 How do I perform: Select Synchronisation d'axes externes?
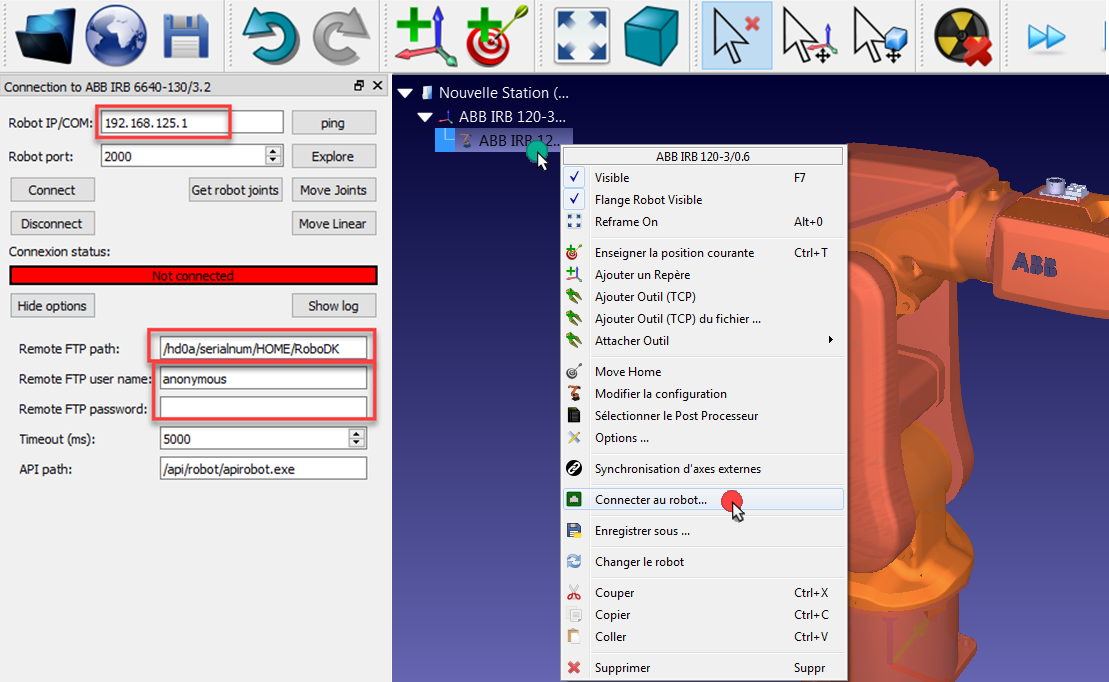[x=704, y=468]
